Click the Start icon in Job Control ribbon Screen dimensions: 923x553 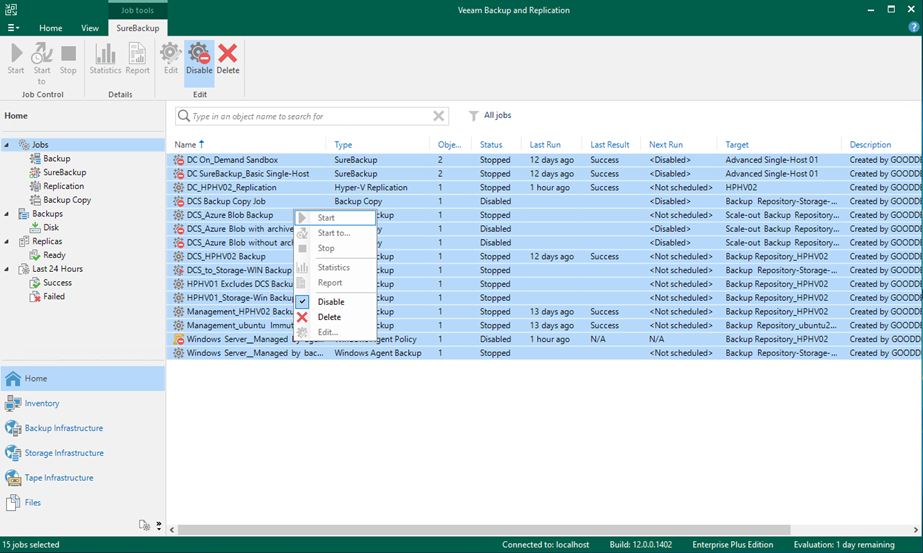pos(16,59)
